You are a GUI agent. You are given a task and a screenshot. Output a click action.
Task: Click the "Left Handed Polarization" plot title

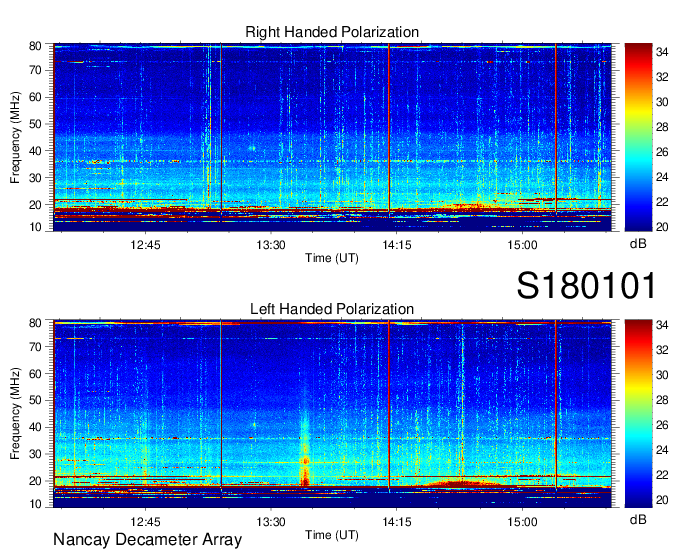[x=332, y=309]
